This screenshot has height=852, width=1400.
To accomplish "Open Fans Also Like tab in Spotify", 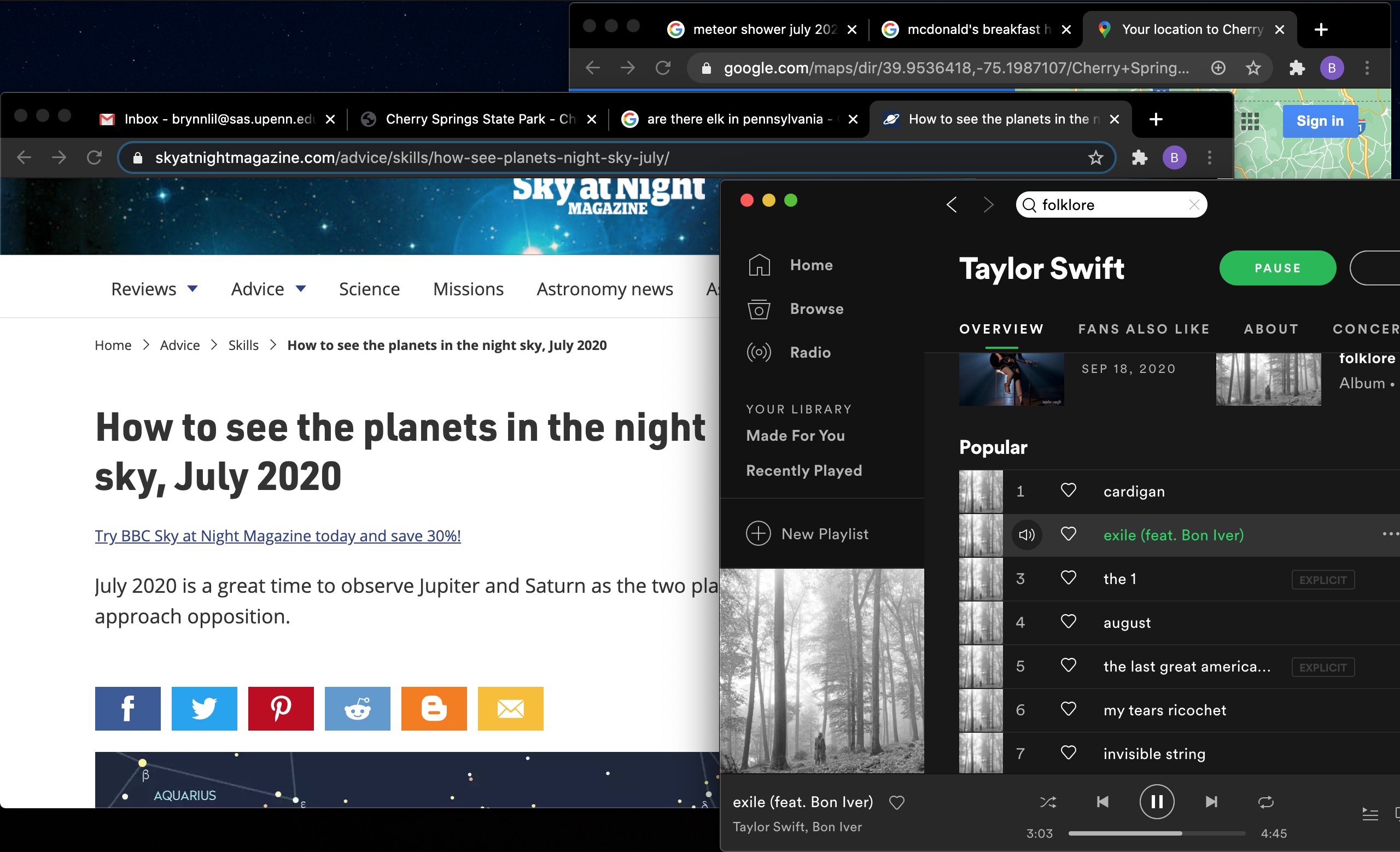I will (x=1144, y=329).
